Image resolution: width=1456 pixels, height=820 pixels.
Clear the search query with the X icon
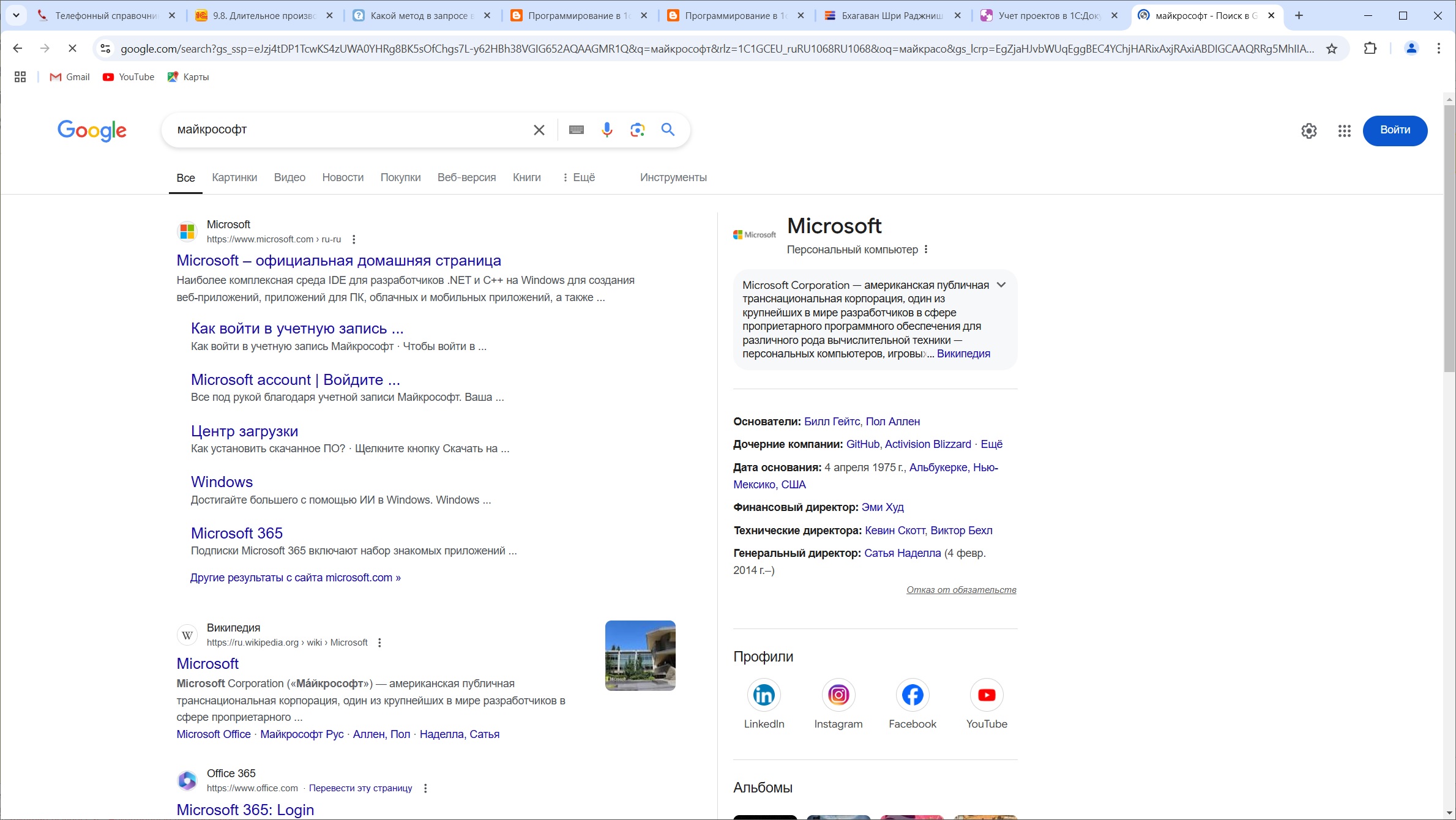[x=539, y=130]
